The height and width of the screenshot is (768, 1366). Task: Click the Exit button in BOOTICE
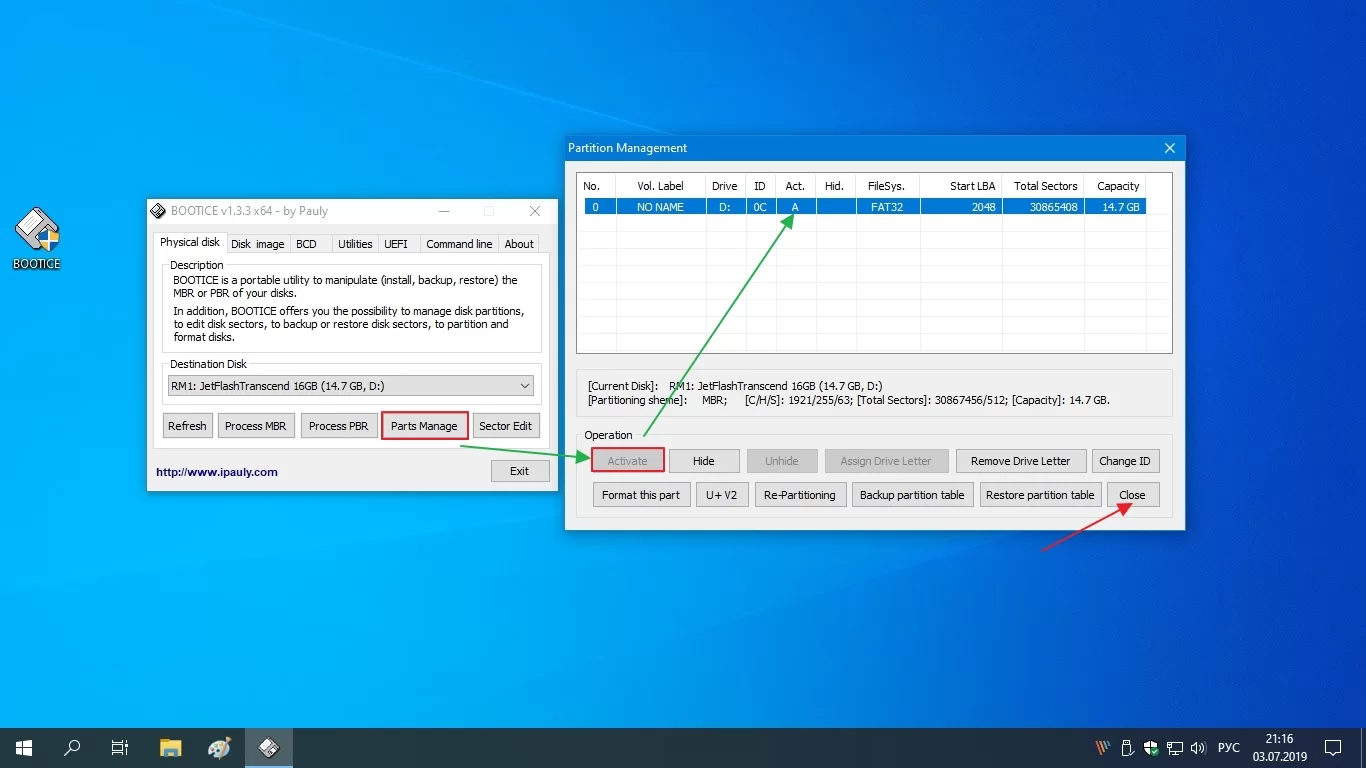520,471
